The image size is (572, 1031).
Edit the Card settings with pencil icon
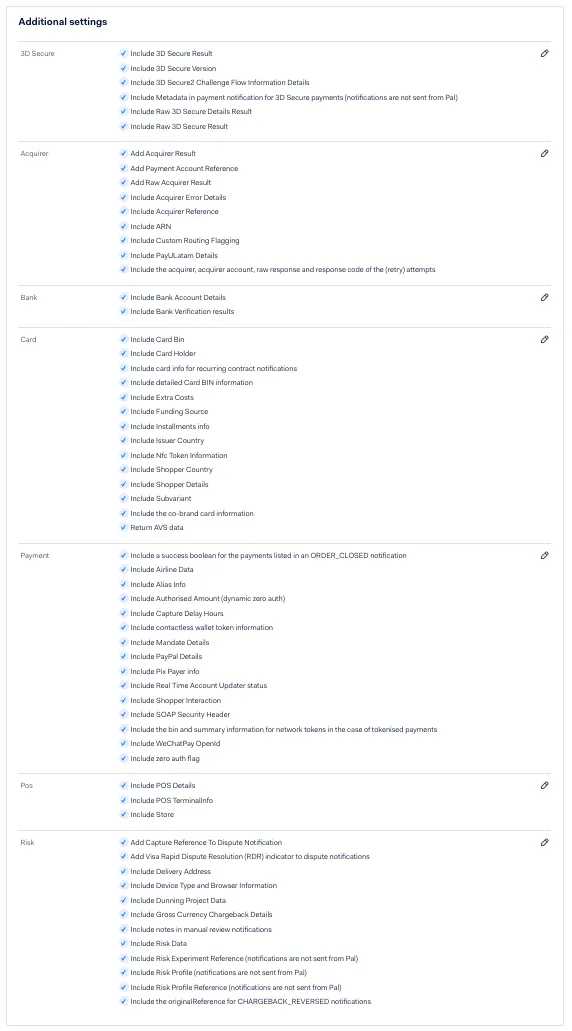544,339
